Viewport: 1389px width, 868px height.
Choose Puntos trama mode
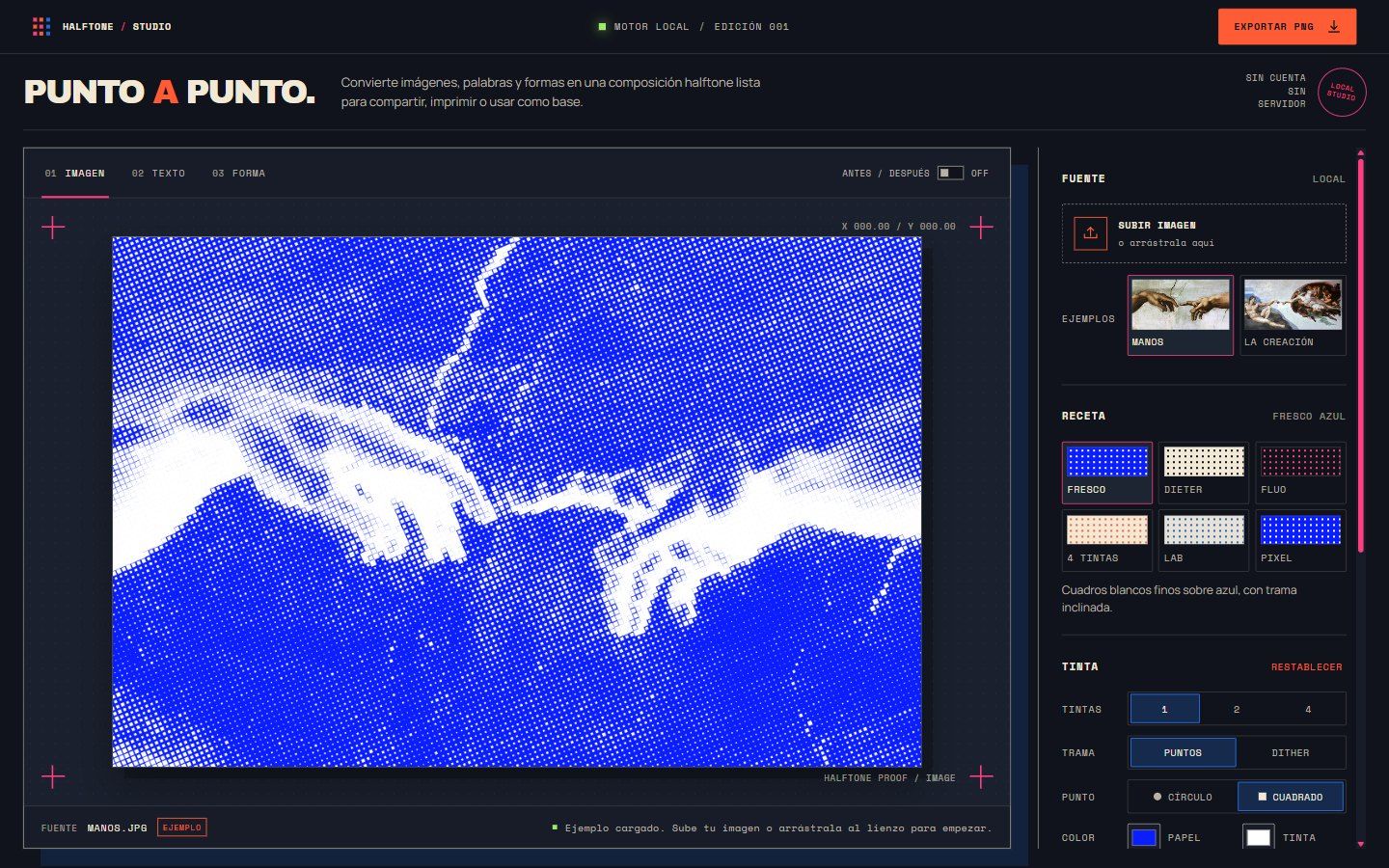tap(1183, 752)
